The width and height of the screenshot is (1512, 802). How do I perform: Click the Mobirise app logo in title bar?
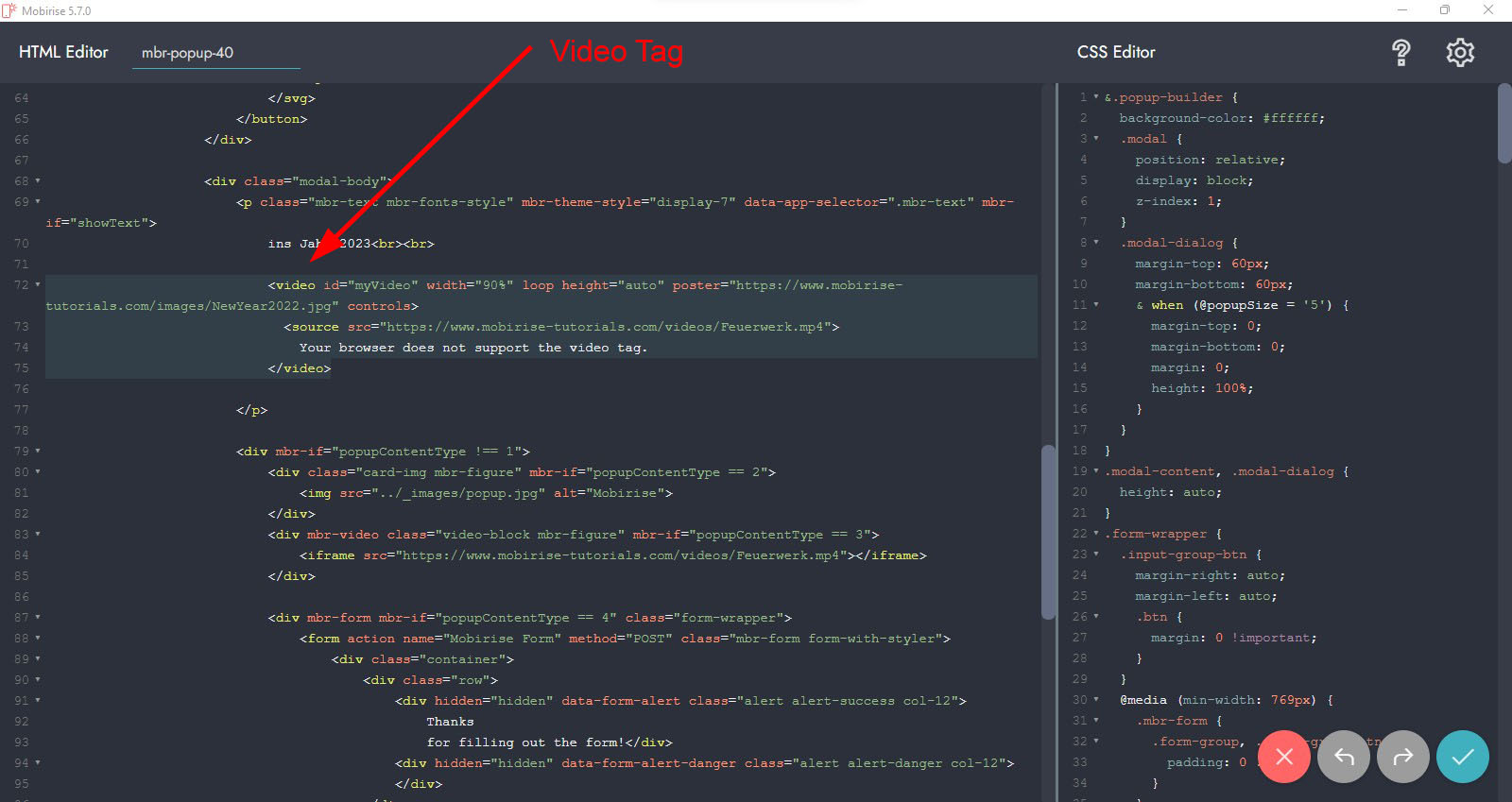9,10
